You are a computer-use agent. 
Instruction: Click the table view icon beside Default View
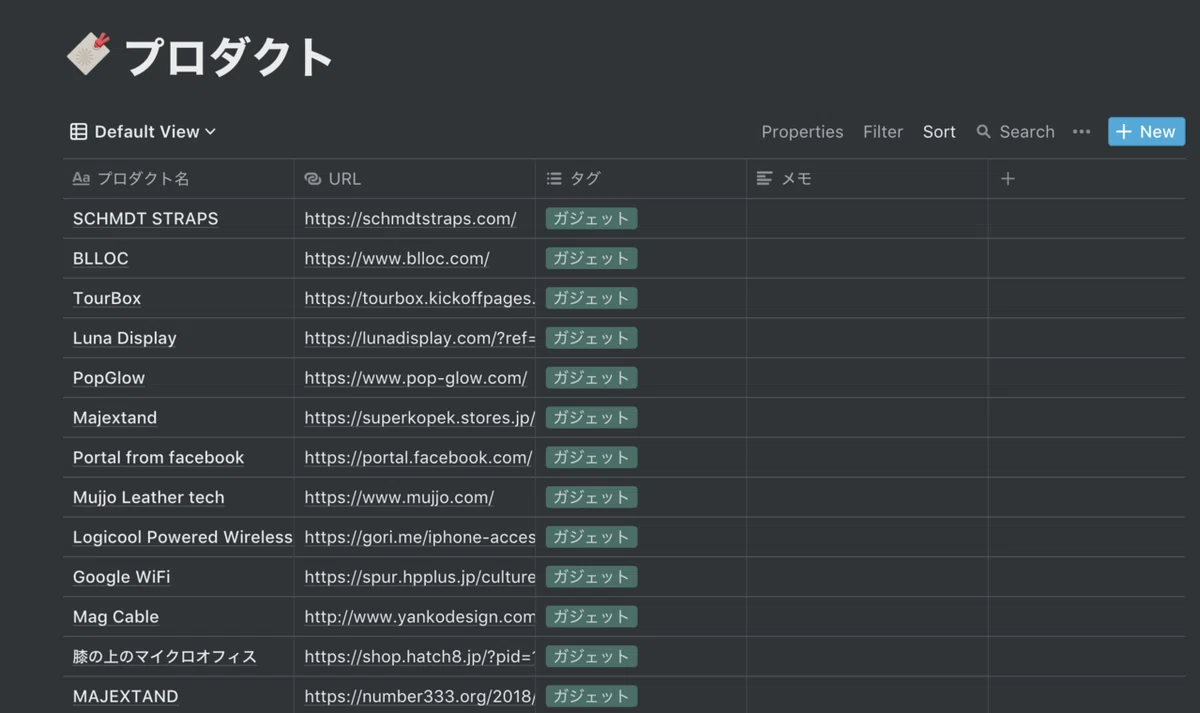click(78, 132)
